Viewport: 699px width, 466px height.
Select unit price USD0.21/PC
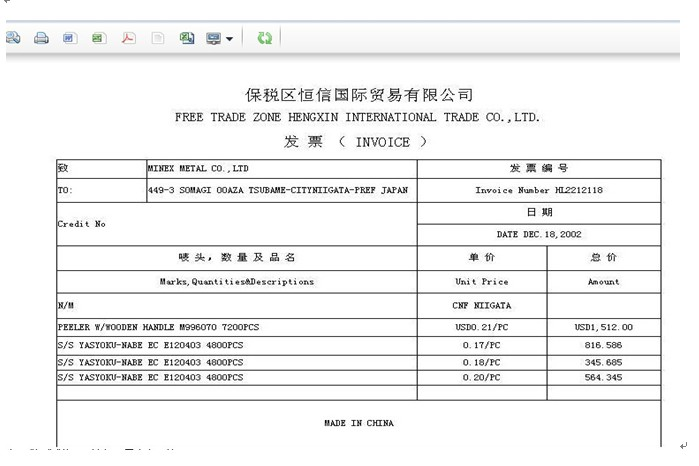click(x=482, y=327)
